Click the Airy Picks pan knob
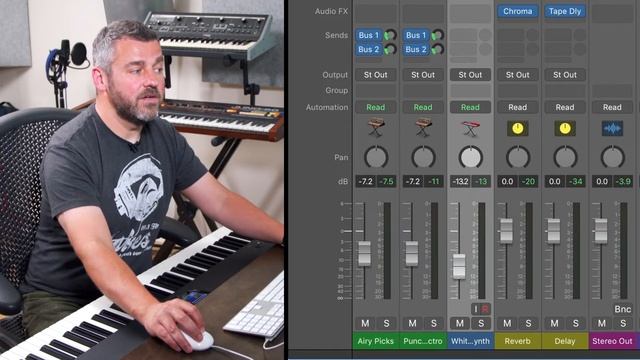This screenshot has width=640, height=360. (x=376, y=157)
